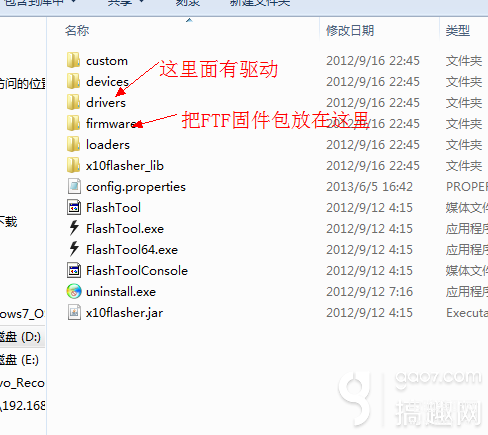
Task: Select the FlashTool64.exe lightning icon
Action: [74, 249]
